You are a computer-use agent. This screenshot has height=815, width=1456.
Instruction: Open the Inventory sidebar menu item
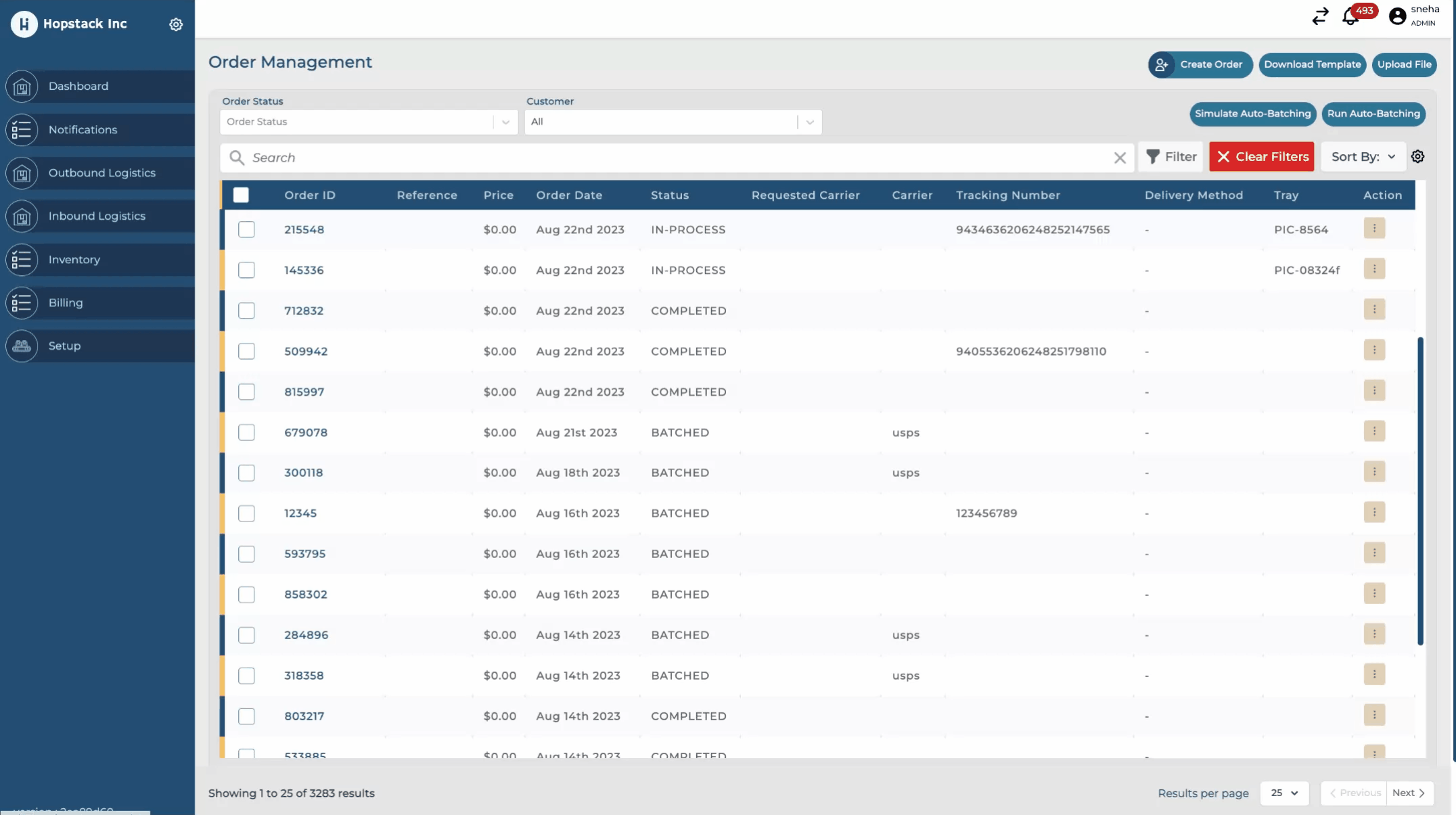[74, 260]
